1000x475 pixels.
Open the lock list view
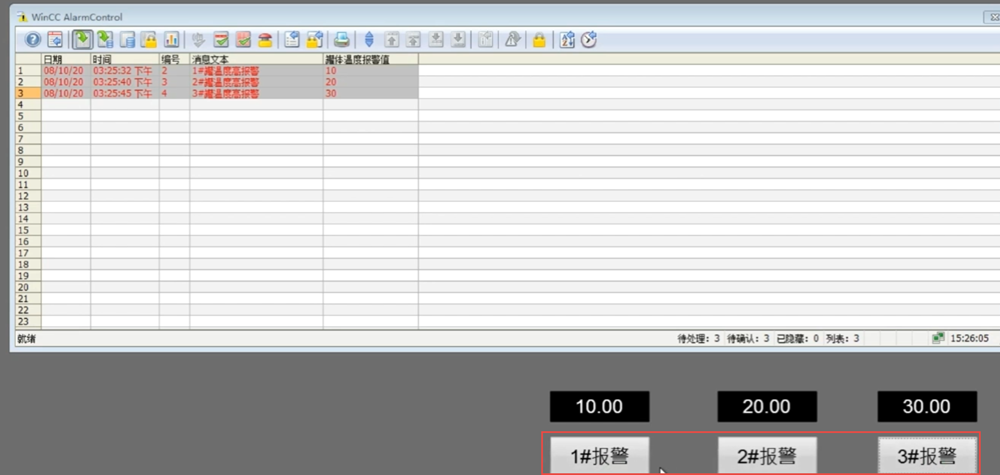149,40
